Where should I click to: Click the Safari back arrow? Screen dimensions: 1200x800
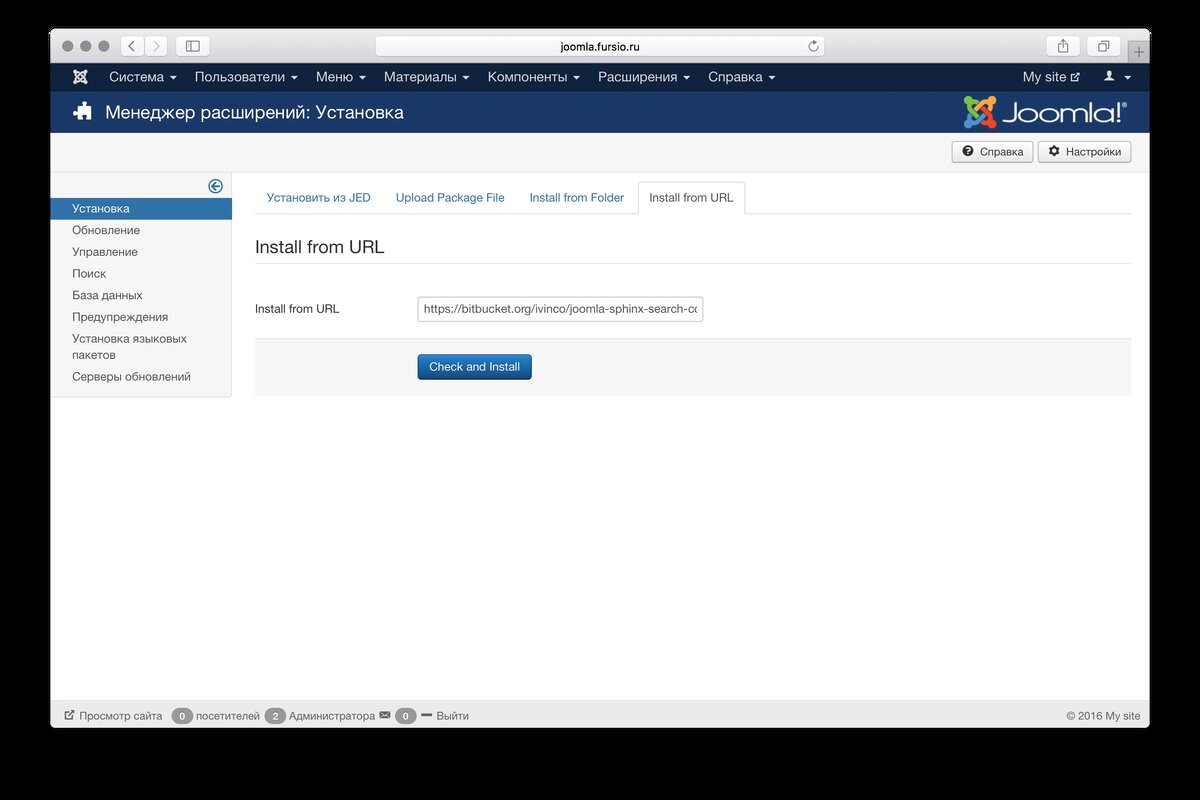133,46
